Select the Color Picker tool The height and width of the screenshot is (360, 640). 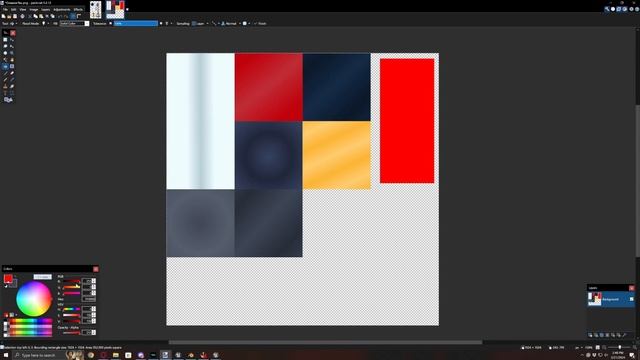pos(12,80)
